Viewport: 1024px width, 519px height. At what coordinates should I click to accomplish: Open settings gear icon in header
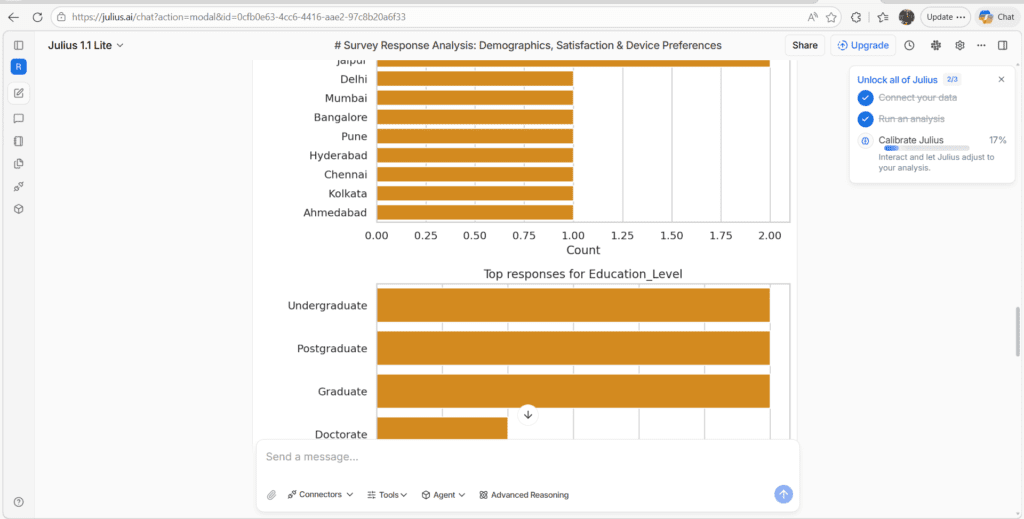pos(959,45)
